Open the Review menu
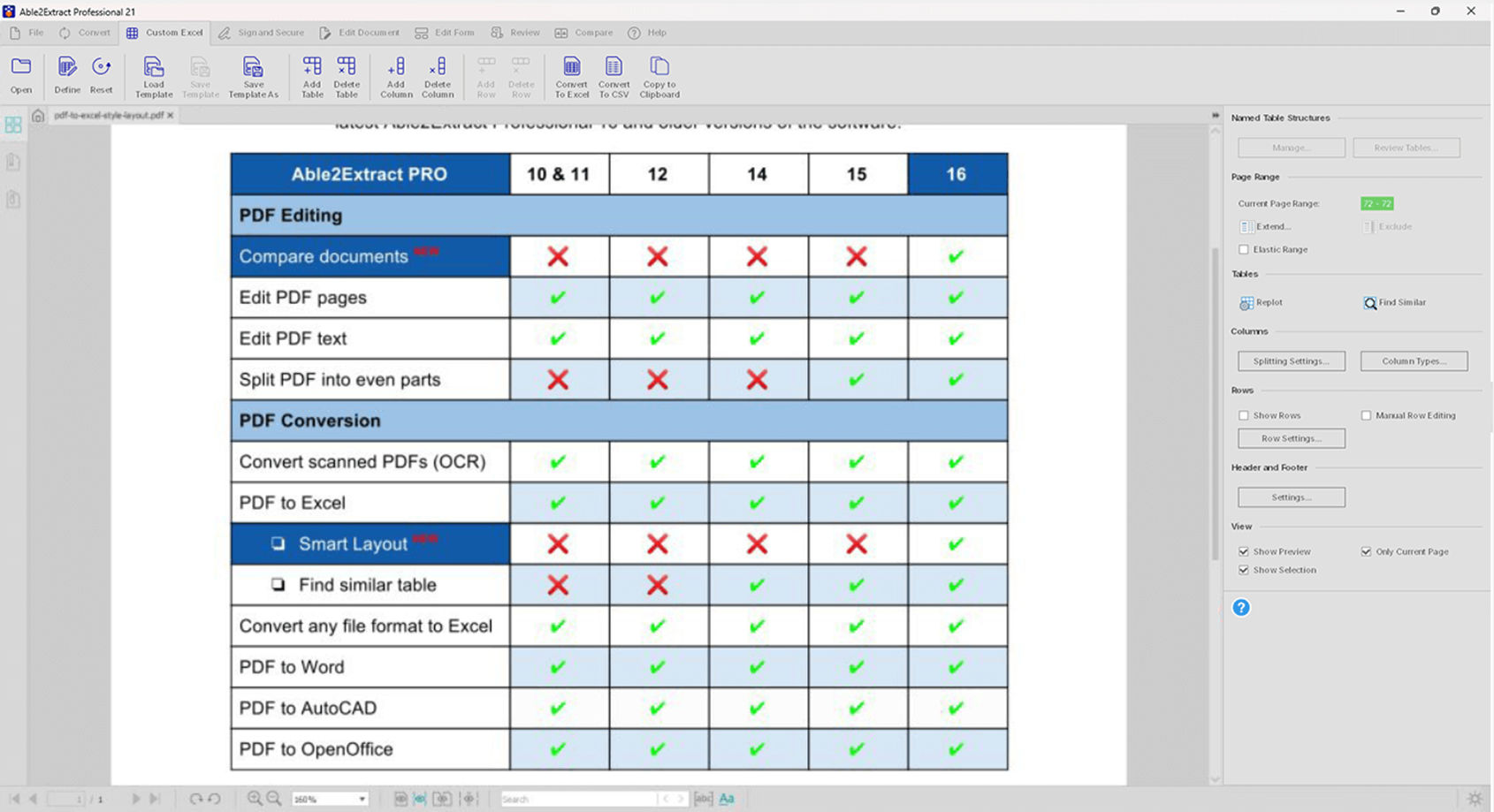Screen dimensions: 1494x812 (x=515, y=33)
